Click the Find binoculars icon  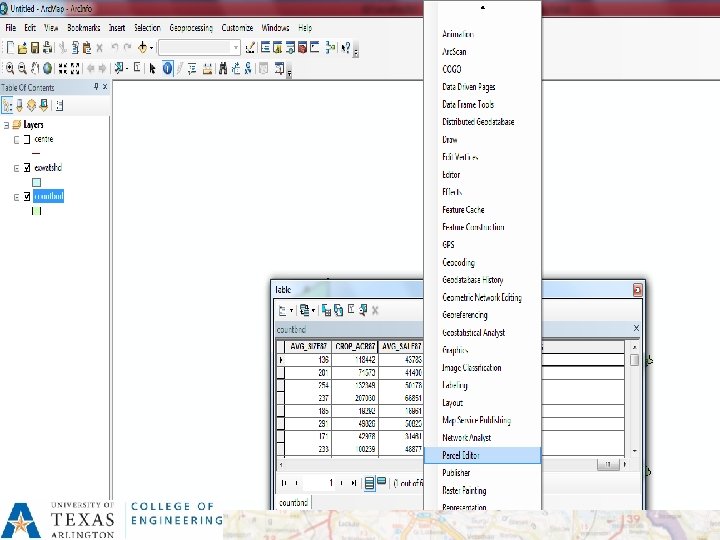223,68
